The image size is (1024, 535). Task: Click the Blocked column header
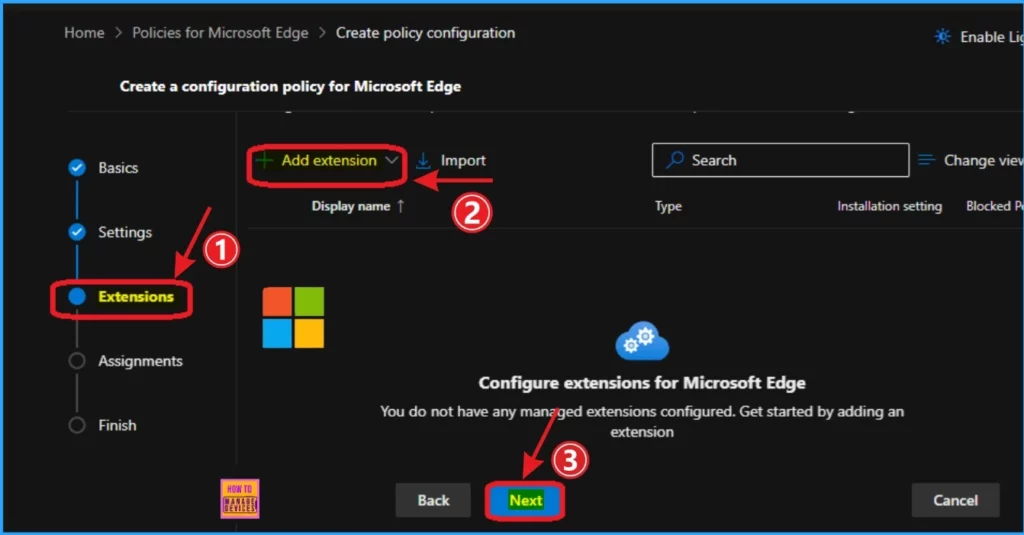[994, 206]
